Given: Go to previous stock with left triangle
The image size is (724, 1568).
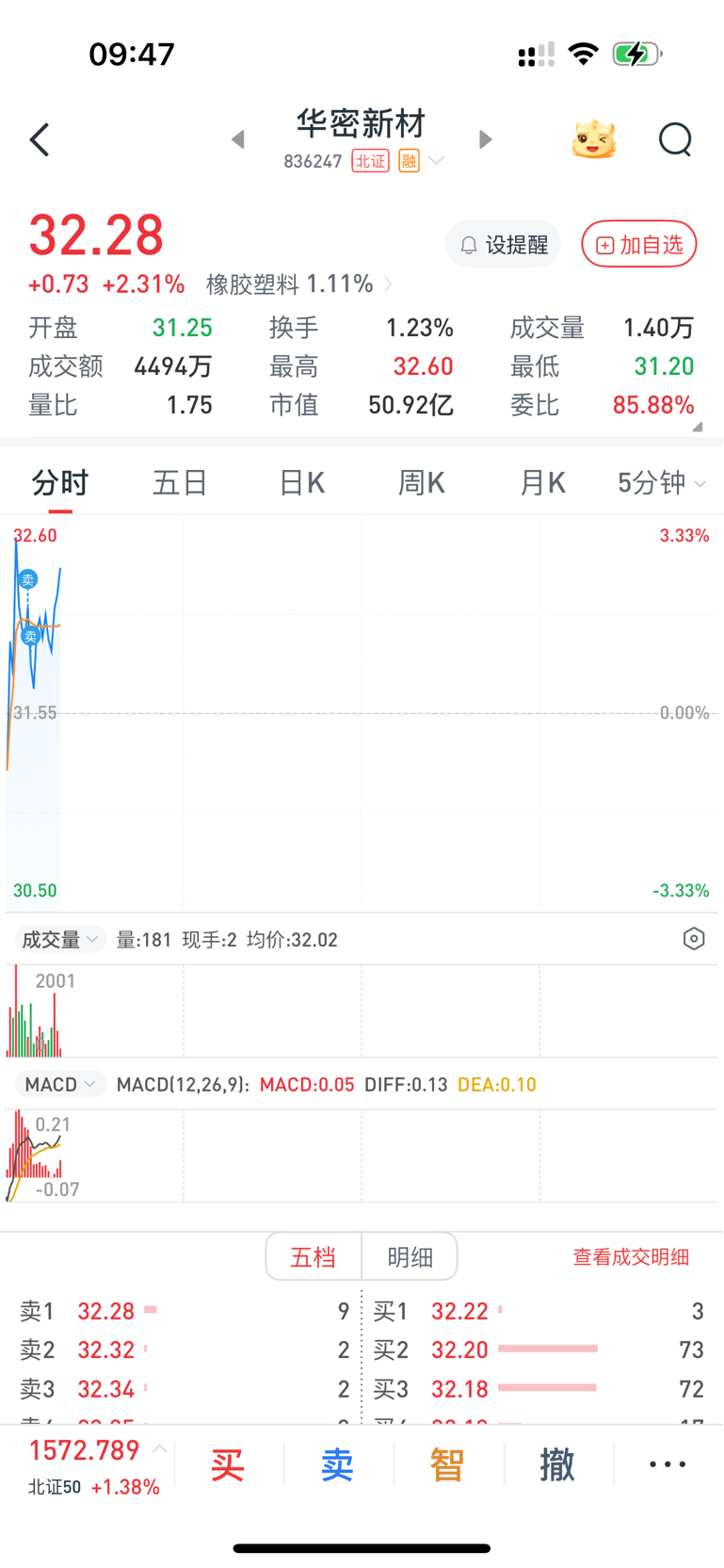Looking at the screenshot, I should pos(238,139).
